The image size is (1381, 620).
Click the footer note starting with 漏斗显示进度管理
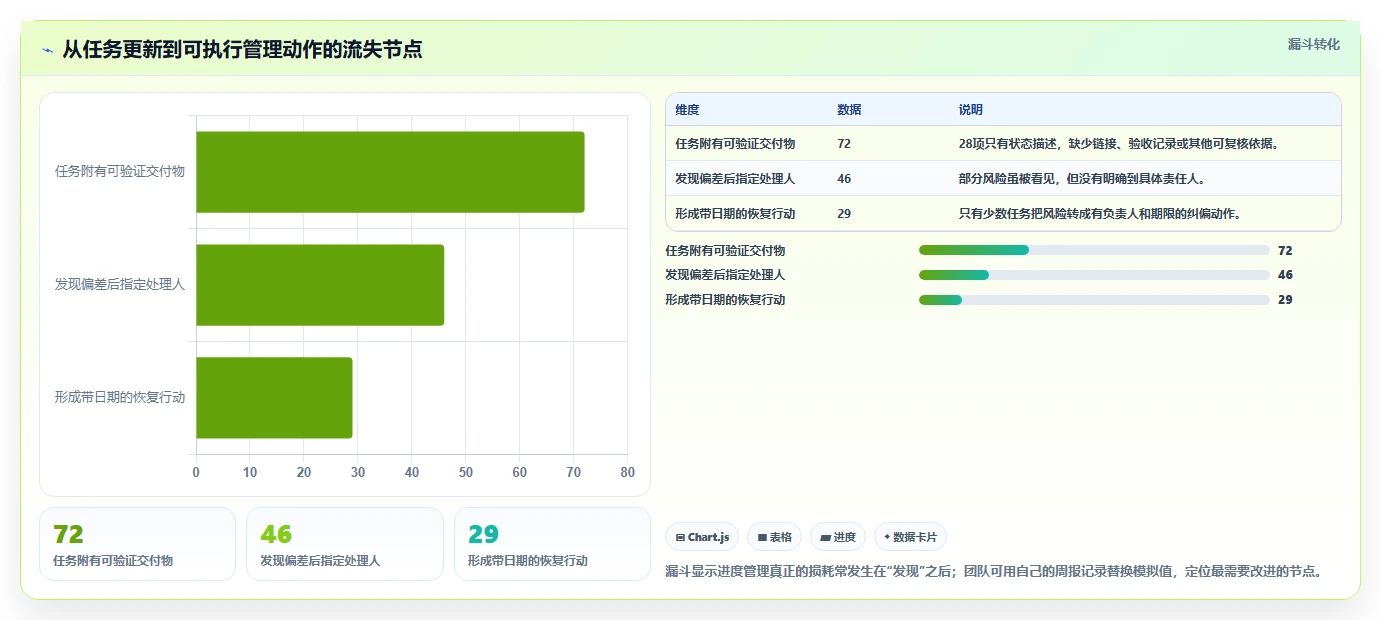pyautogui.click(x=996, y=572)
